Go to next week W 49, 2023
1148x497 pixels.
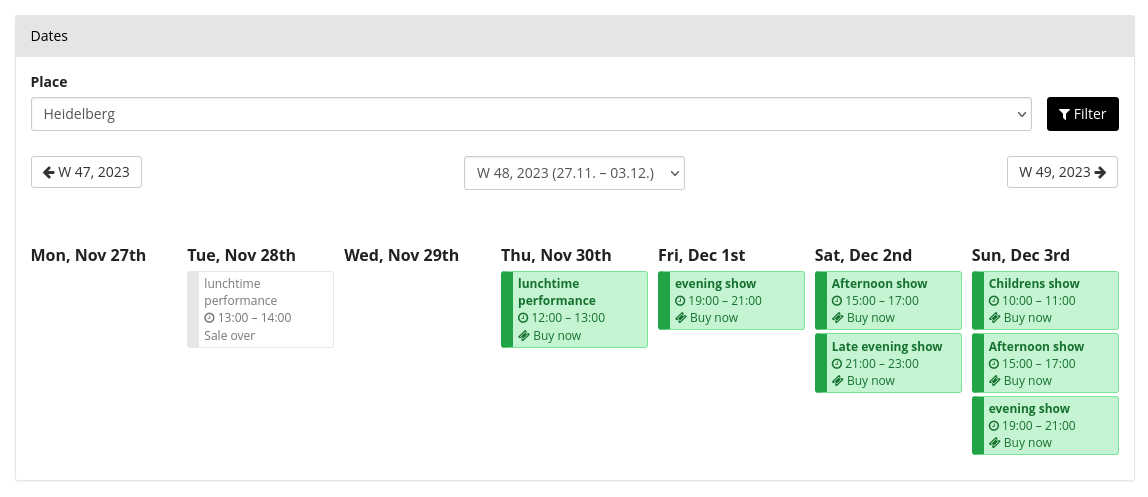tap(1062, 172)
